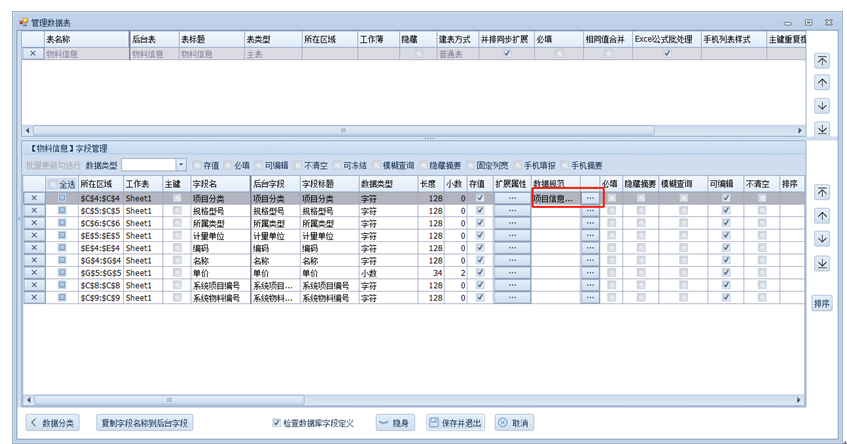Open the 数据规范 ellipsis button for 项目分类
847x444 pixels.
click(590, 198)
